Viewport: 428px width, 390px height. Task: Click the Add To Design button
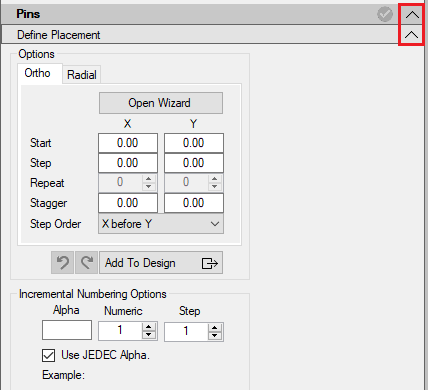coord(161,263)
